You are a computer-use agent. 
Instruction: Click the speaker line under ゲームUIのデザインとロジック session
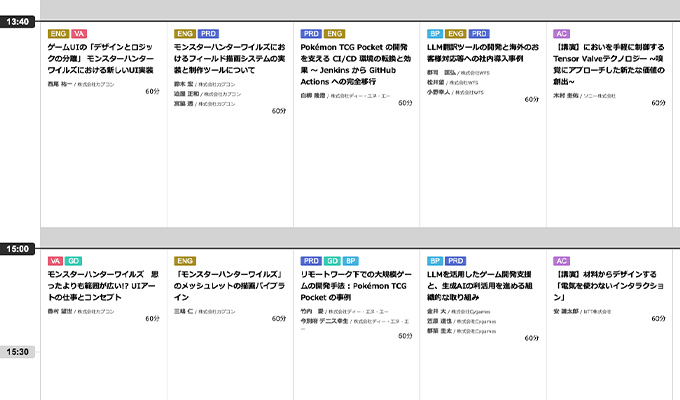[x=81, y=84]
